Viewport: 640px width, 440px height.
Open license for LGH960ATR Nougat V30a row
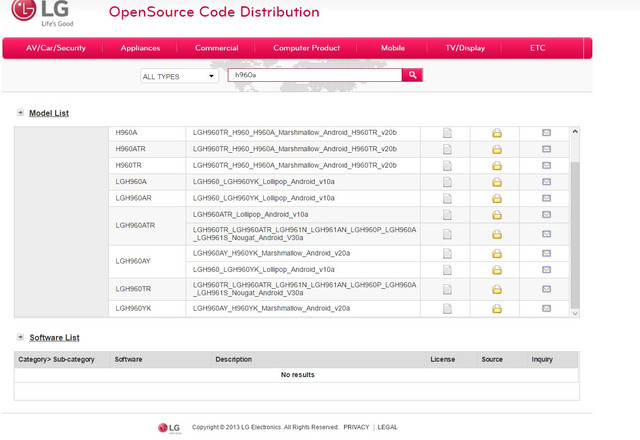pos(447,234)
